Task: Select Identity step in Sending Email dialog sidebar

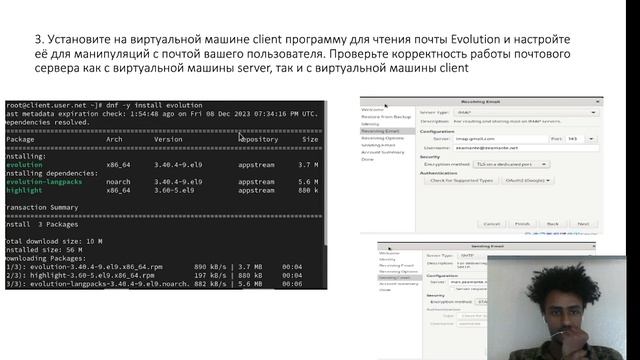Action: coord(387,259)
